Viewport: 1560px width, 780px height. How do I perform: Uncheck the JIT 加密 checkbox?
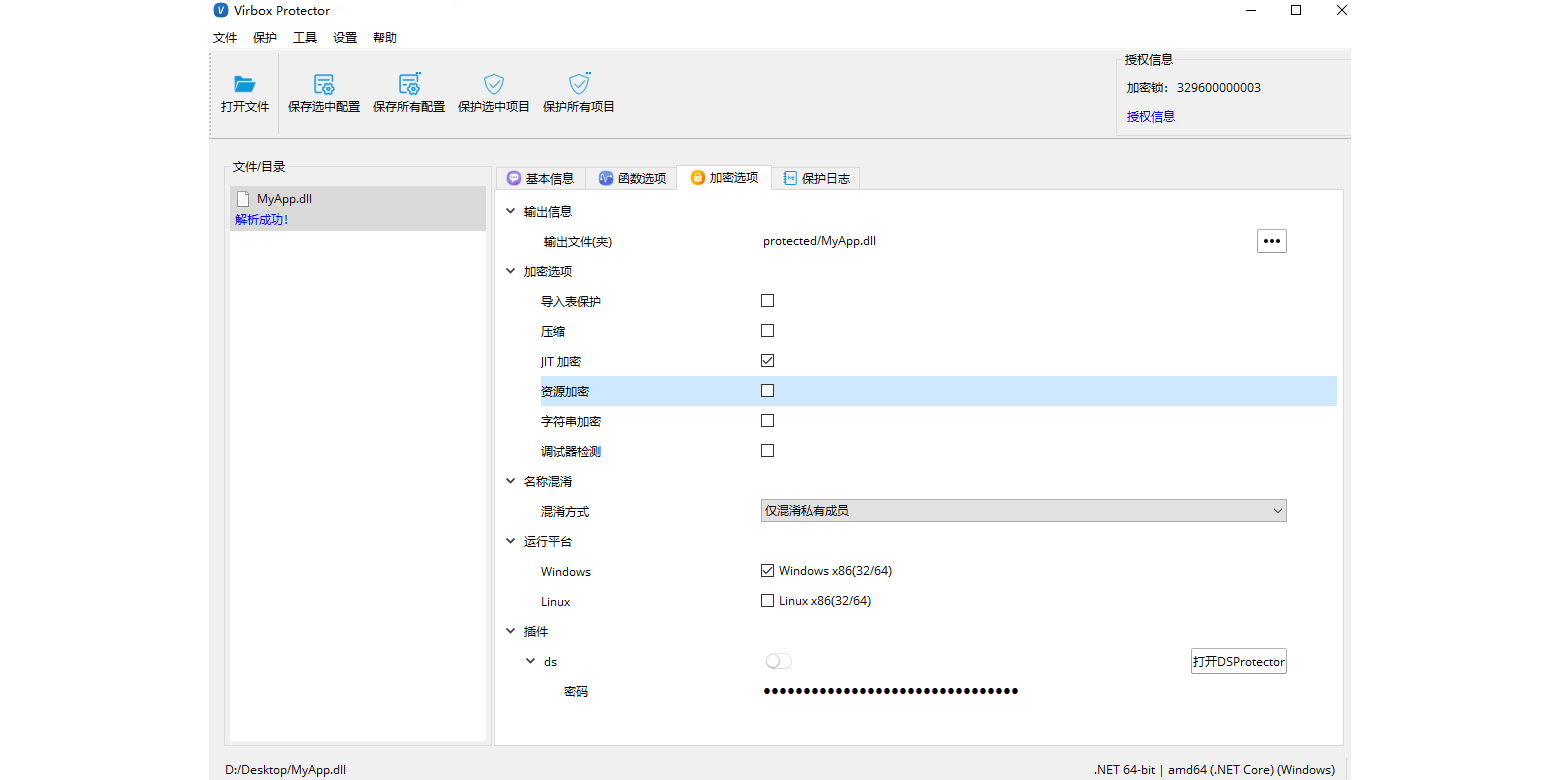point(767,360)
